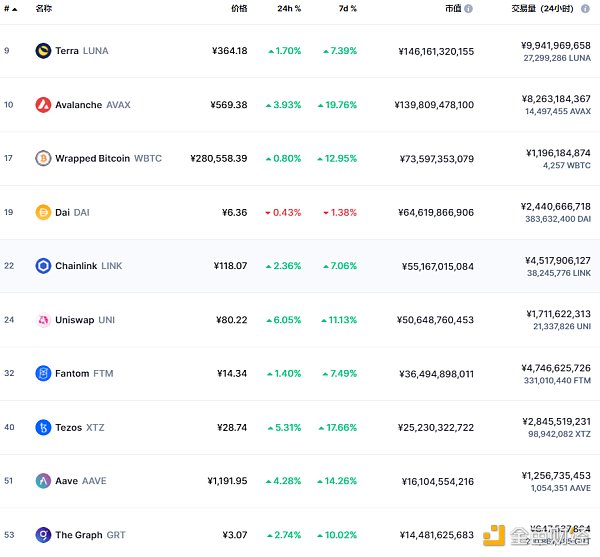Open the Wrapped Bitcoin name link
The height and width of the screenshot is (557, 600).
click(92, 158)
